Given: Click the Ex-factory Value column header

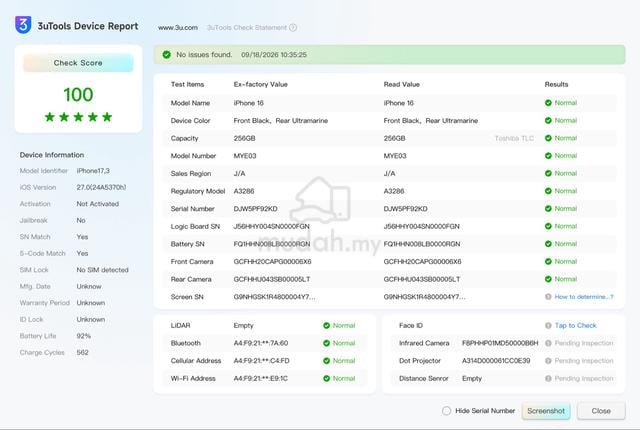Looking at the screenshot, I should [x=260, y=84].
